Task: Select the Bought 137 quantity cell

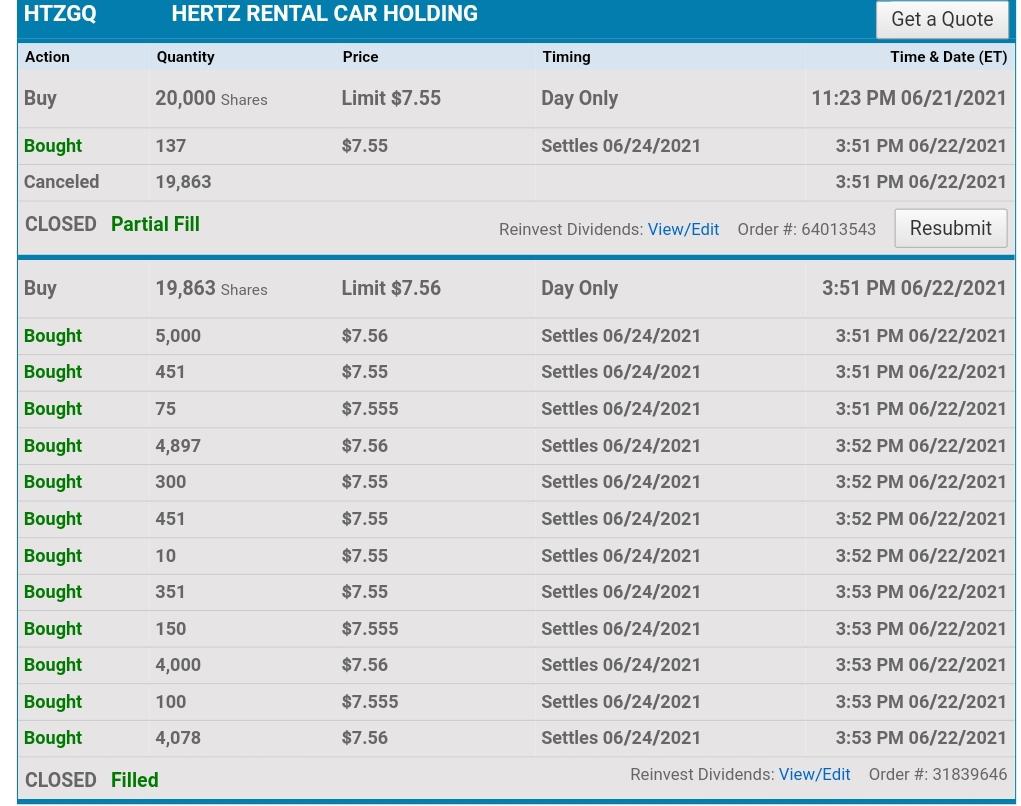Action: point(171,146)
